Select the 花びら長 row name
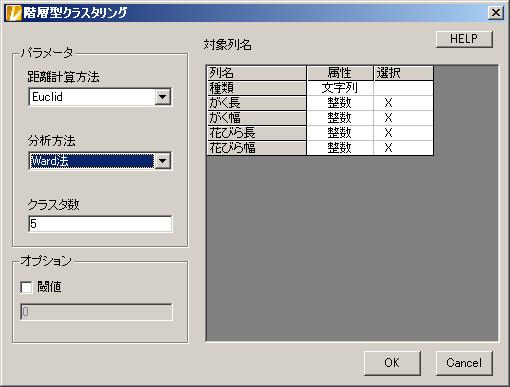Image resolution: width=510 pixels, height=387 pixels. pos(256,133)
